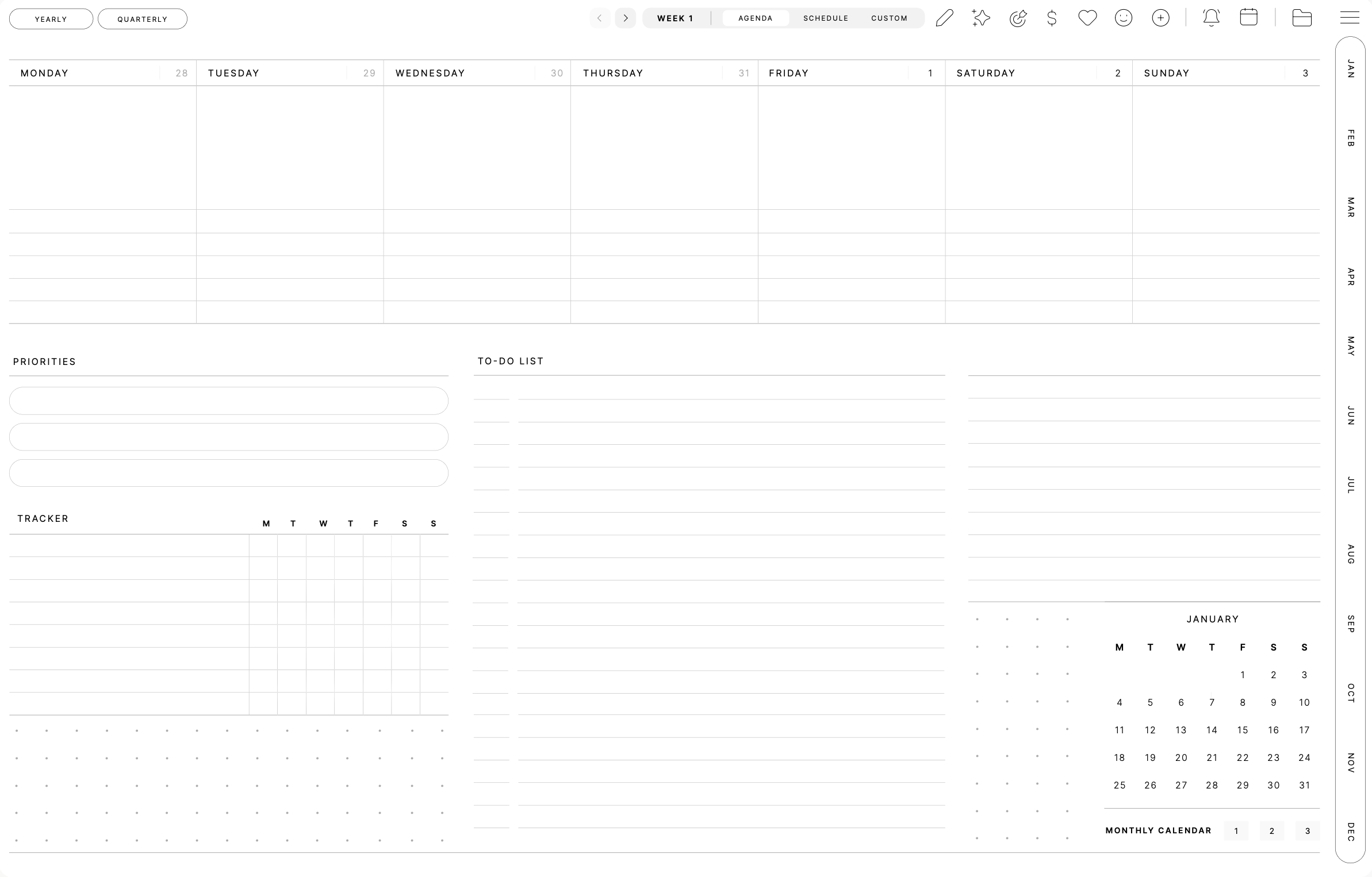Open Sunday 3 day header
Screen dimensions: 1372x877
pos(1226,73)
